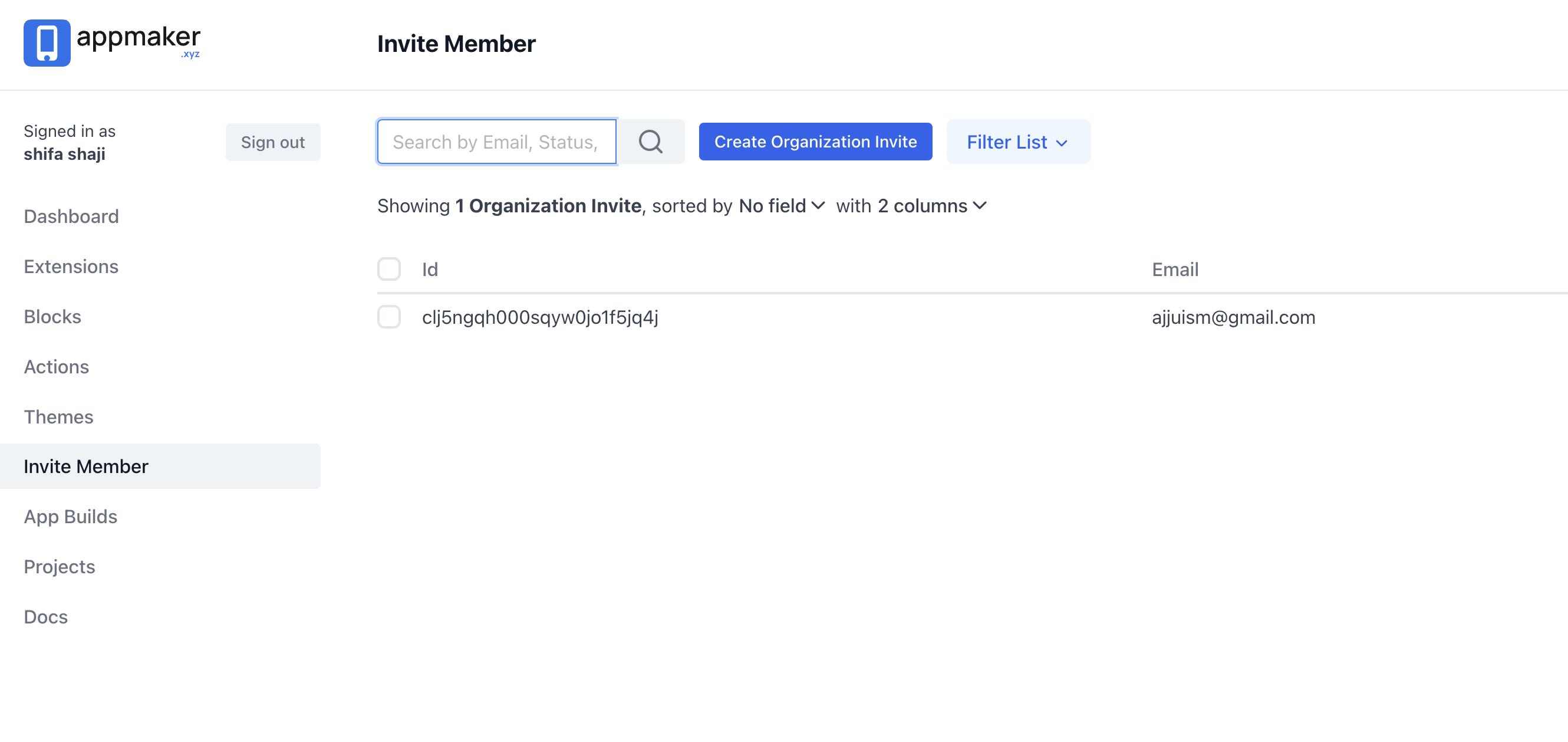1568x742 pixels.
Task: Click the Actions sidebar icon
Action: 56,366
